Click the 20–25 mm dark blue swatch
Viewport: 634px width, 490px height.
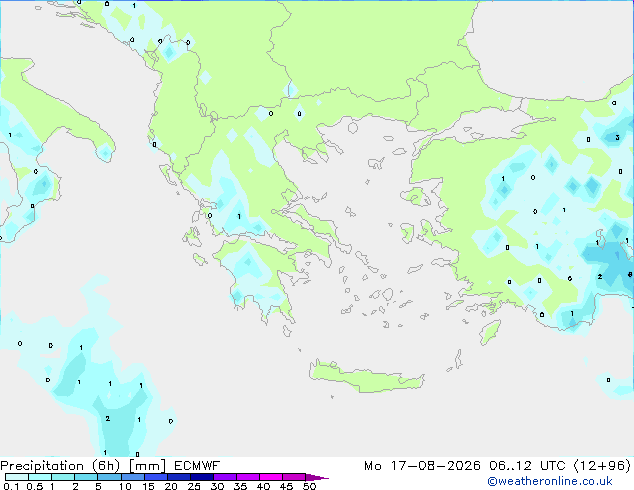pyautogui.click(x=178, y=477)
